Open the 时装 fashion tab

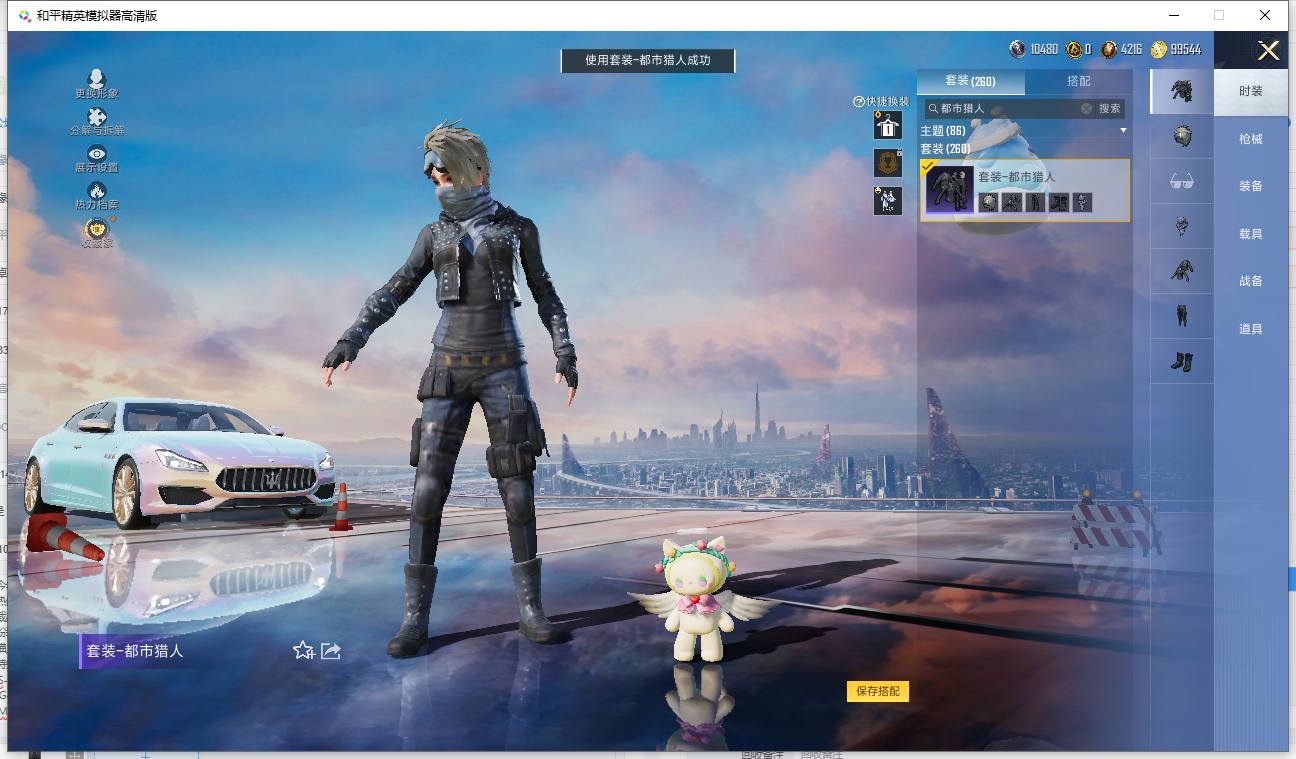[x=1251, y=91]
